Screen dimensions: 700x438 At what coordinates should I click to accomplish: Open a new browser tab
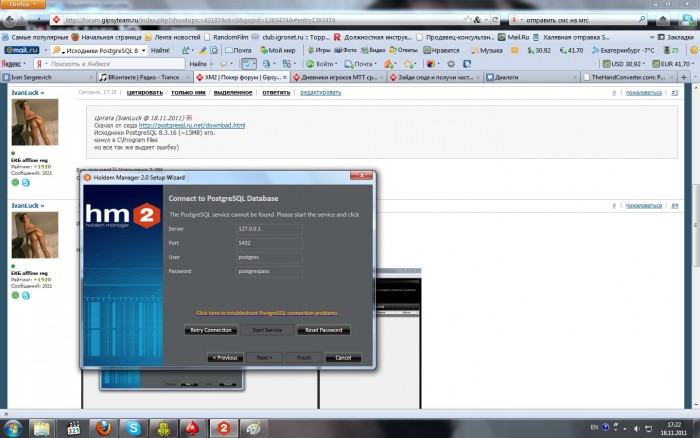coord(683,77)
